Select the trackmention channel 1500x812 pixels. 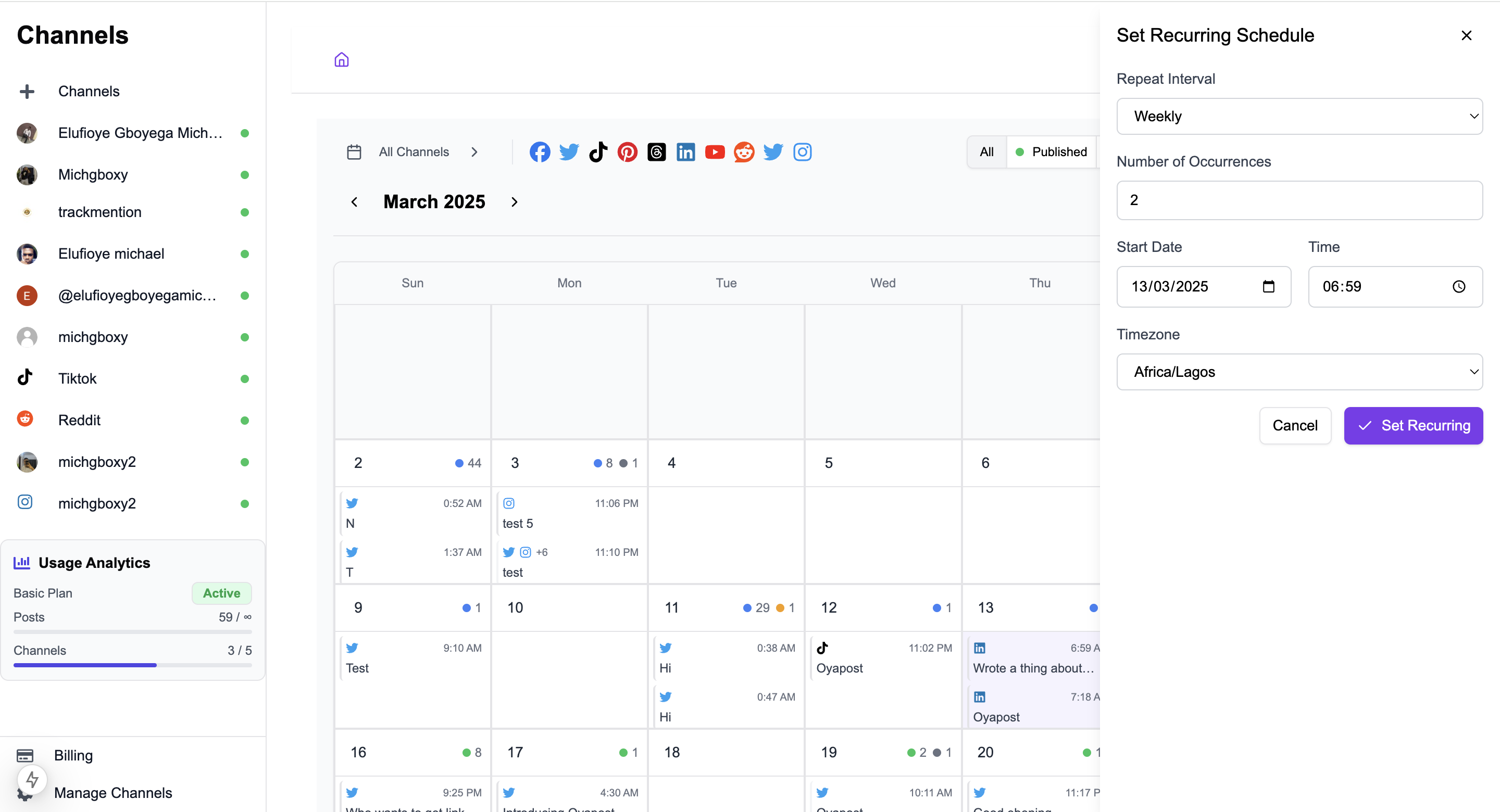[133, 212]
